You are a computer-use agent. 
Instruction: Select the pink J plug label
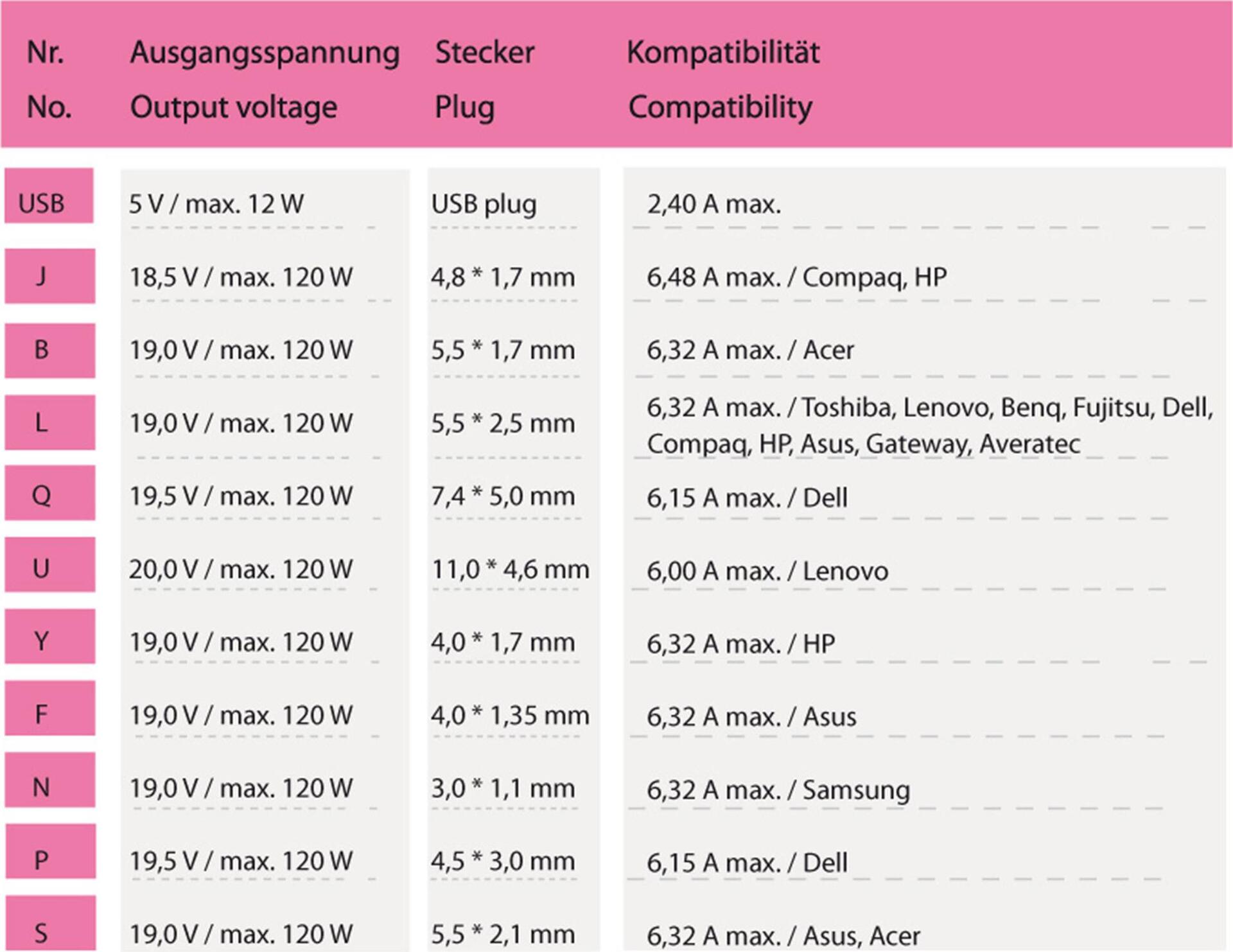click(x=50, y=276)
